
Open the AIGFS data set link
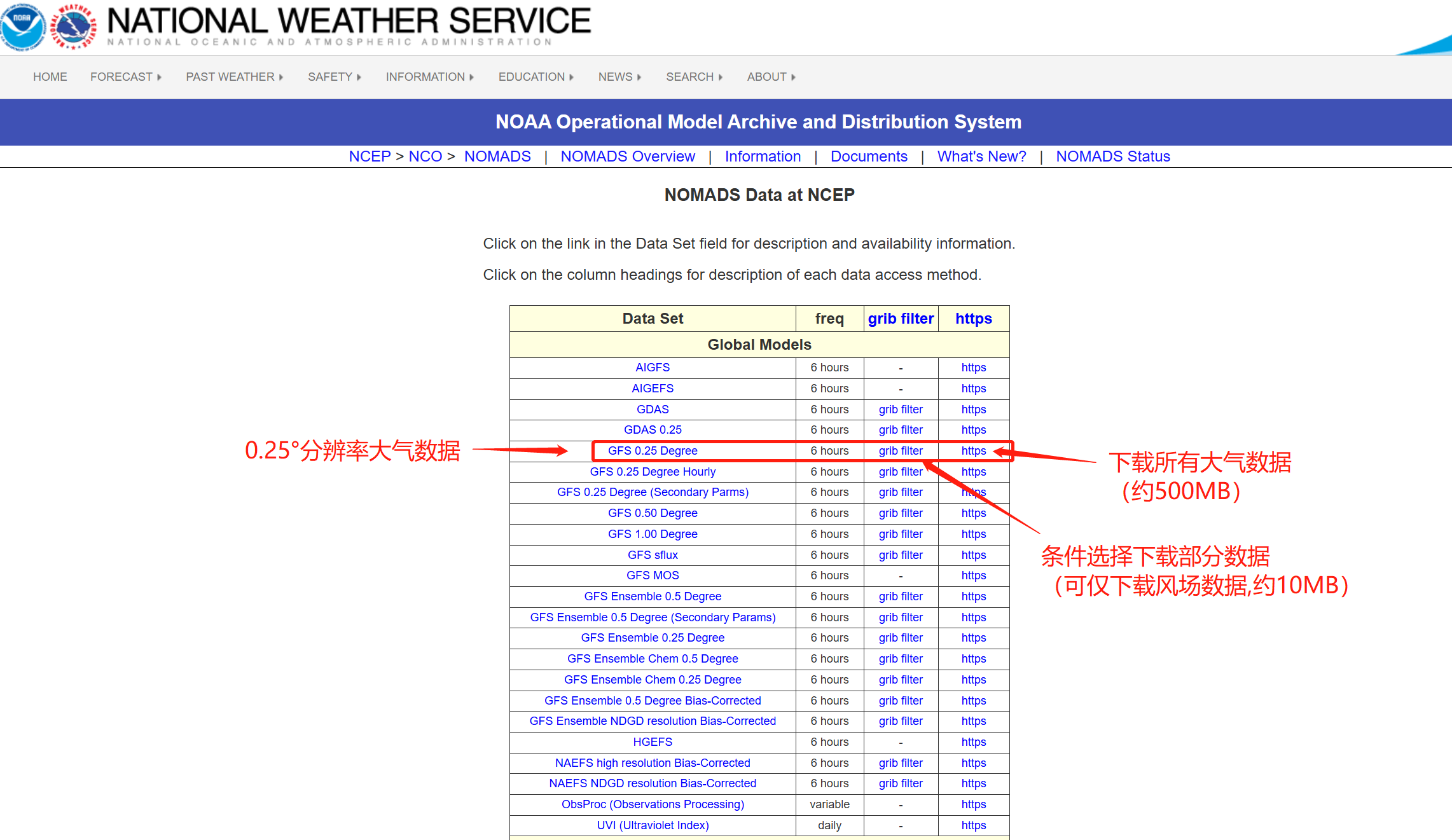point(653,368)
